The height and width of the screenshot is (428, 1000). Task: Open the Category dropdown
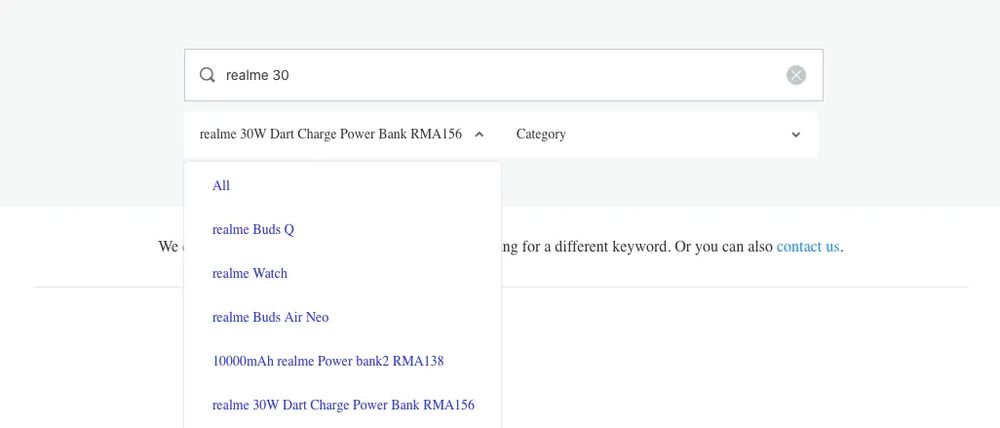coord(660,134)
